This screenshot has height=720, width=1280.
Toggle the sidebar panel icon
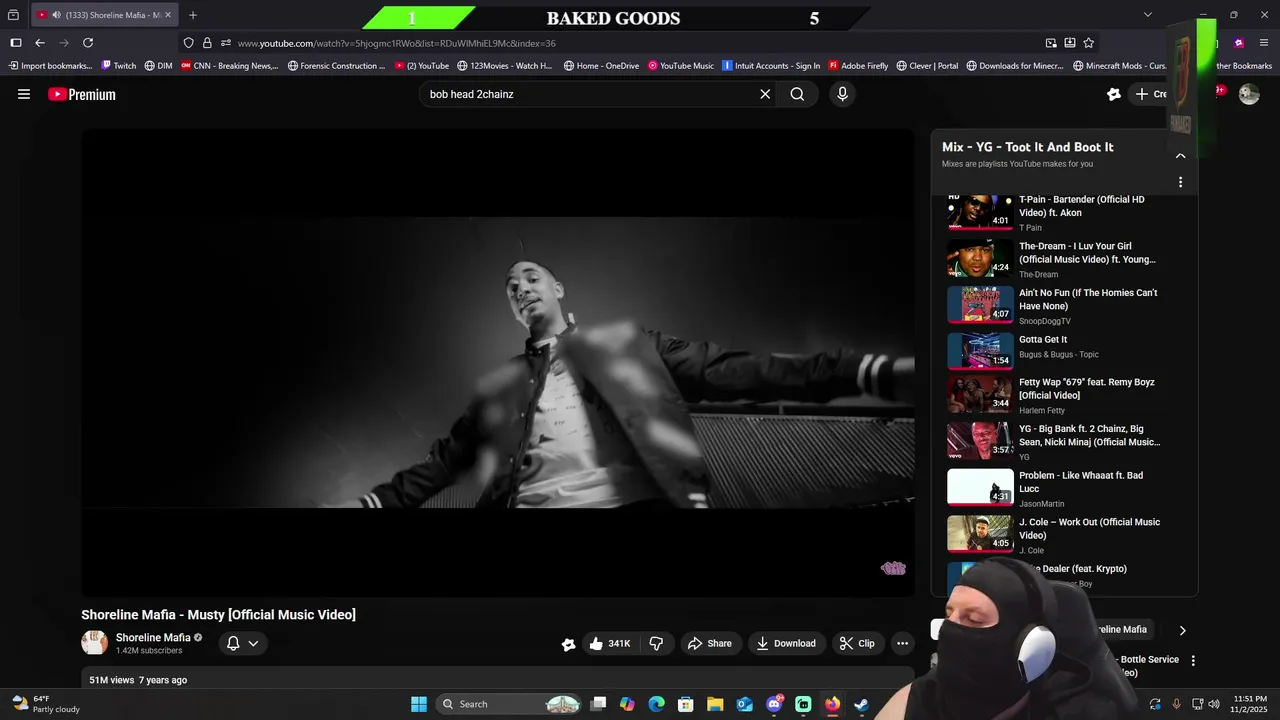[x=16, y=43]
